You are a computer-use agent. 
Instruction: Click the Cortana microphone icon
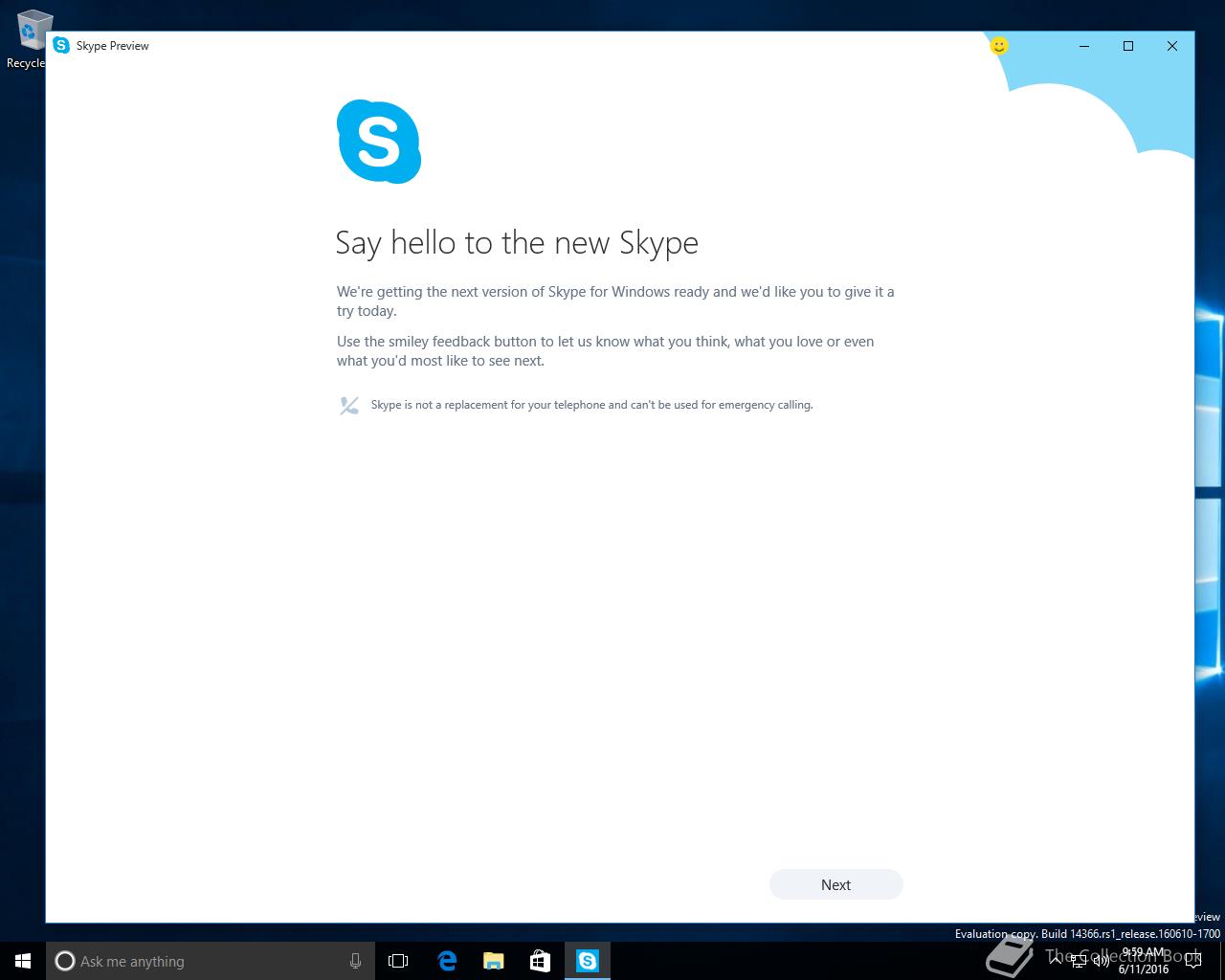click(355, 961)
